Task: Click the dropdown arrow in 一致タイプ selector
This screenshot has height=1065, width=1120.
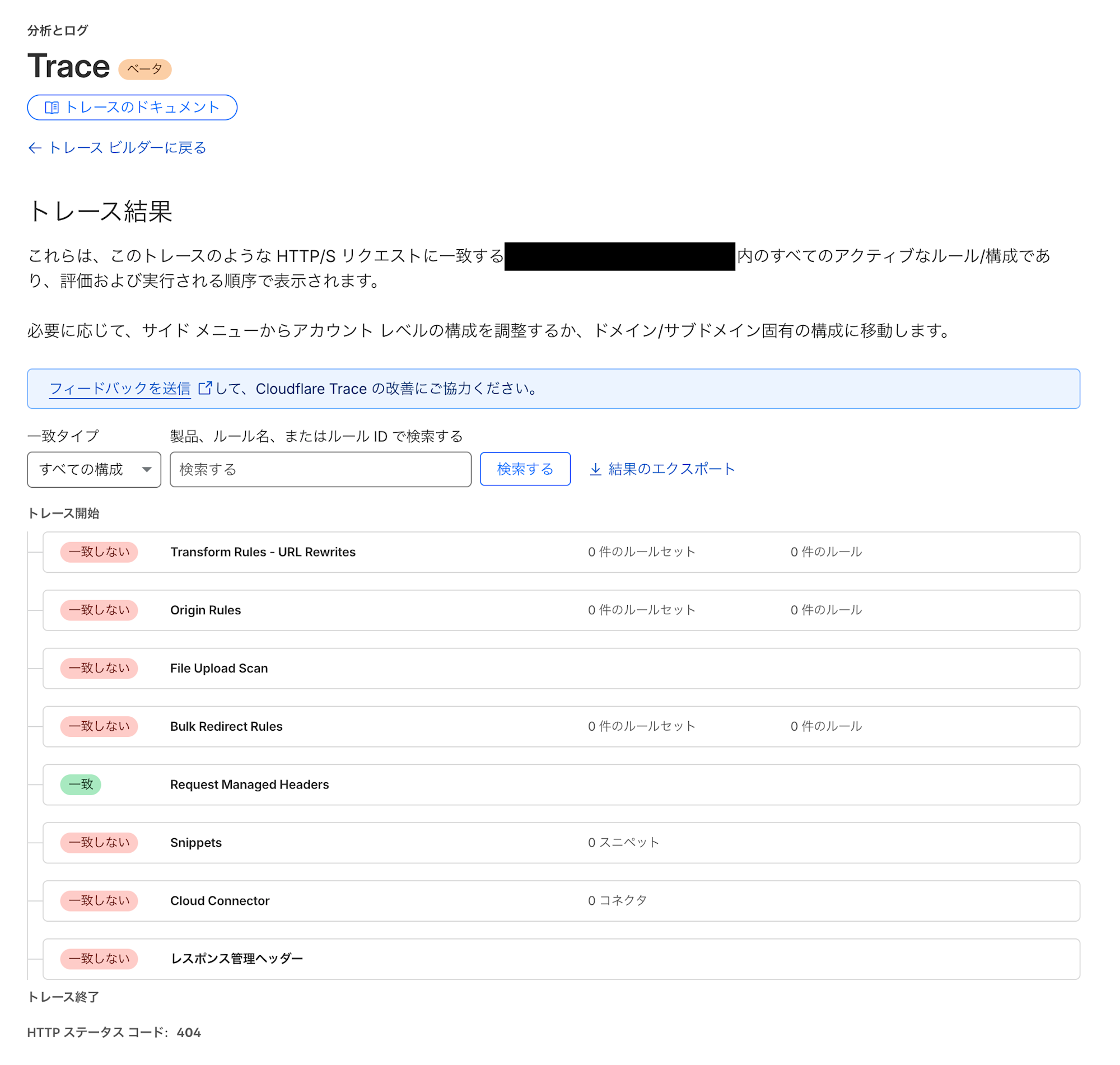Action: click(x=147, y=469)
